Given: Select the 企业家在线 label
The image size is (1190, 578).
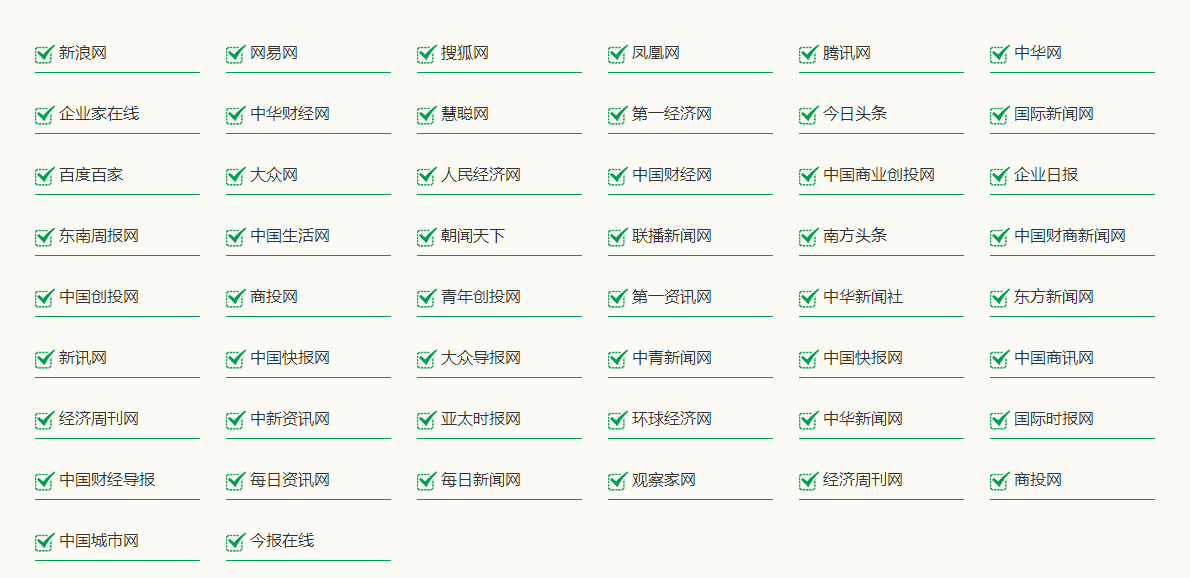Looking at the screenshot, I should tap(99, 115).
